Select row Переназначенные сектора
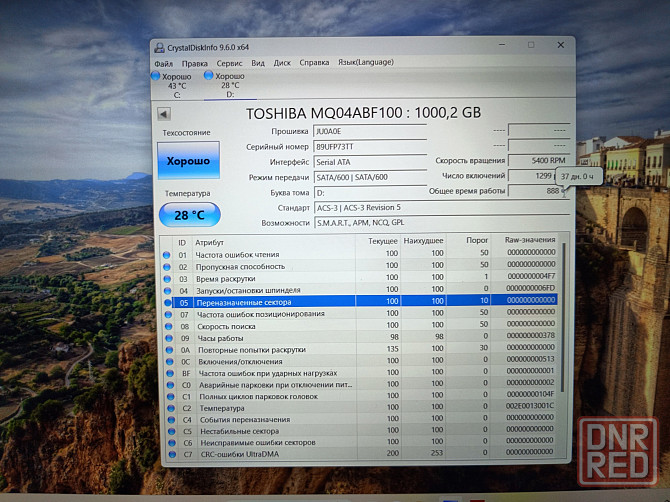670x502 pixels. point(361,302)
